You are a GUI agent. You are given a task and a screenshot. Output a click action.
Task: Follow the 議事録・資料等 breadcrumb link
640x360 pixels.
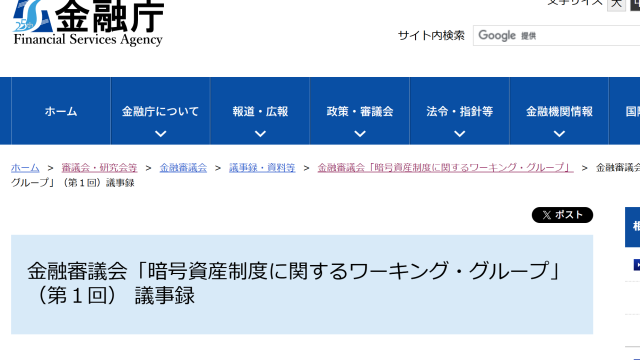(x=262, y=168)
